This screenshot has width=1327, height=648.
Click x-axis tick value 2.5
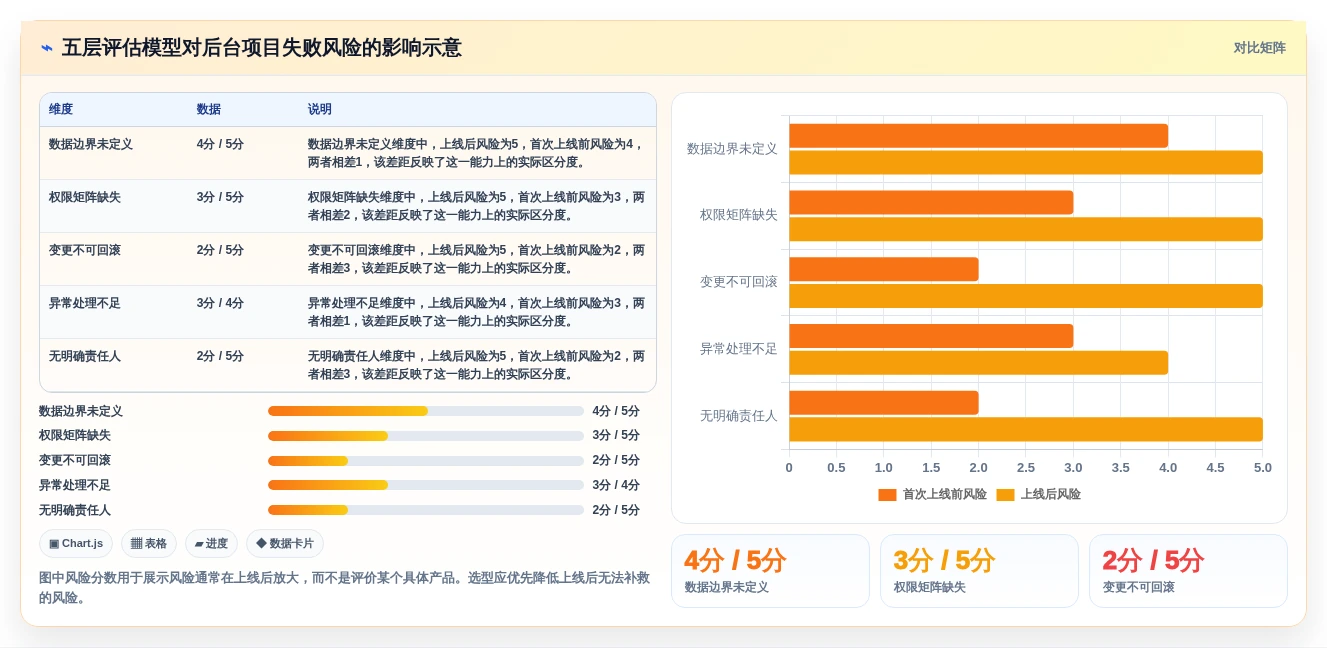point(1026,467)
